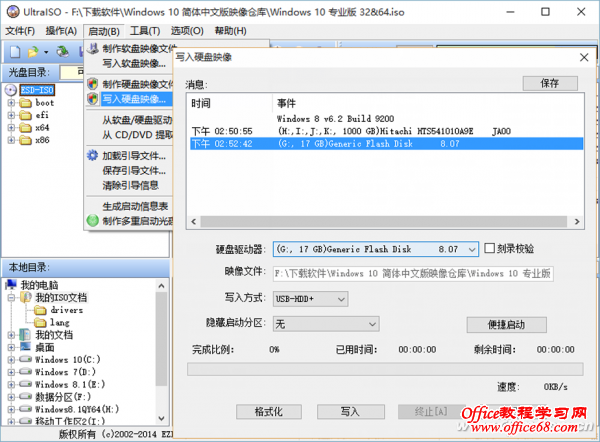Click the shield icon next to 写入硬盘映像
The image size is (600, 442).
tap(93, 99)
